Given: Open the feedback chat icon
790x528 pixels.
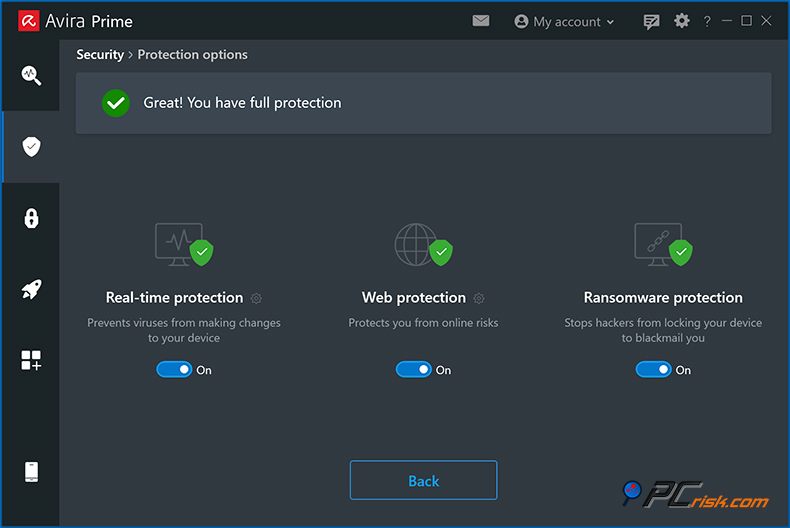Looking at the screenshot, I should (x=652, y=21).
